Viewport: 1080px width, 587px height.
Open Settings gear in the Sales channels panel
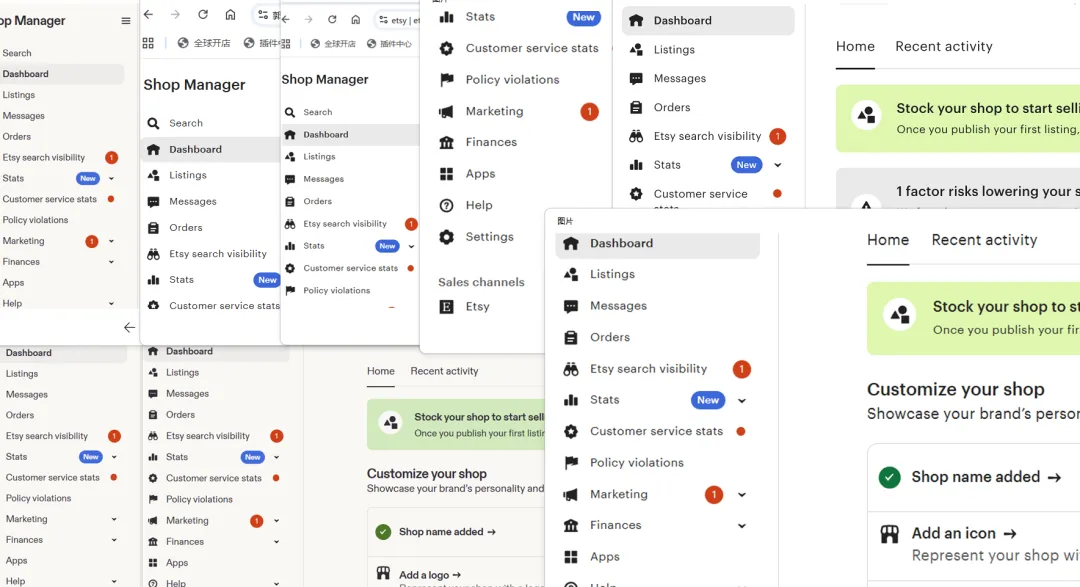click(x=447, y=237)
